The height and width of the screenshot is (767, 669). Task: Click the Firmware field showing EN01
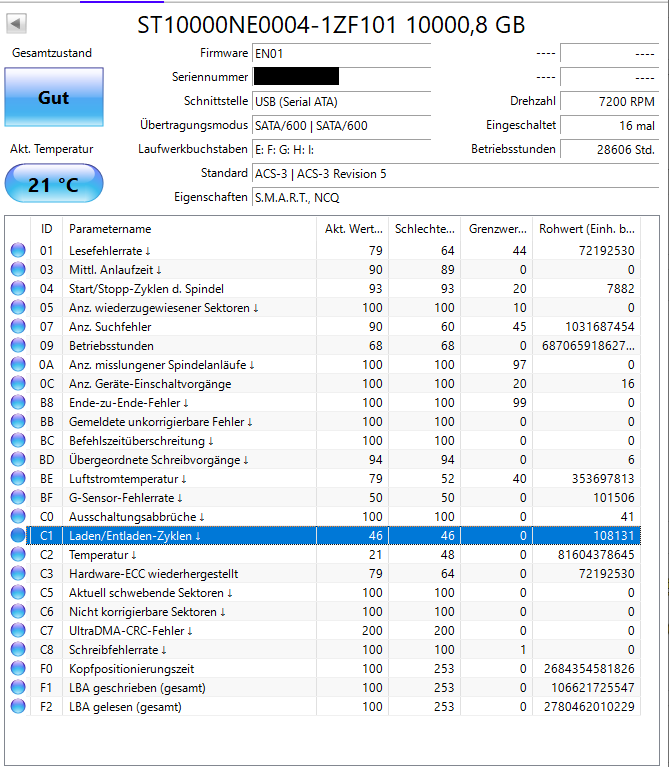tap(341, 53)
